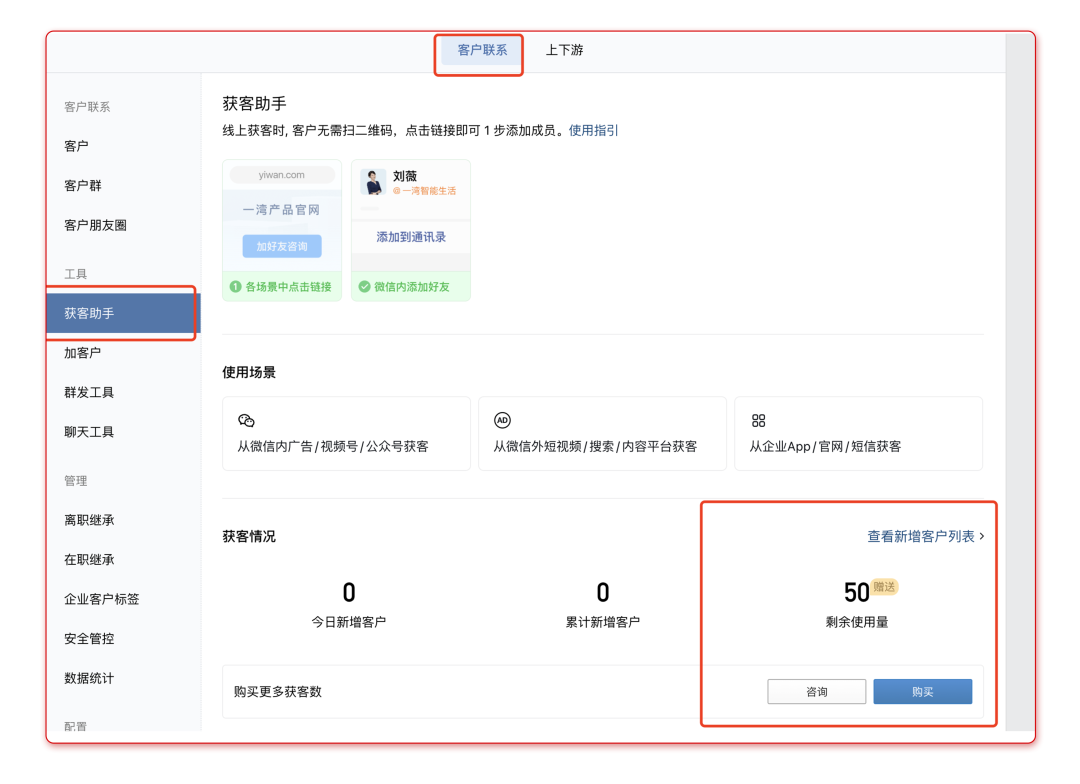
Task: Click the app grid icon in third scenario card
Action: (x=759, y=421)
